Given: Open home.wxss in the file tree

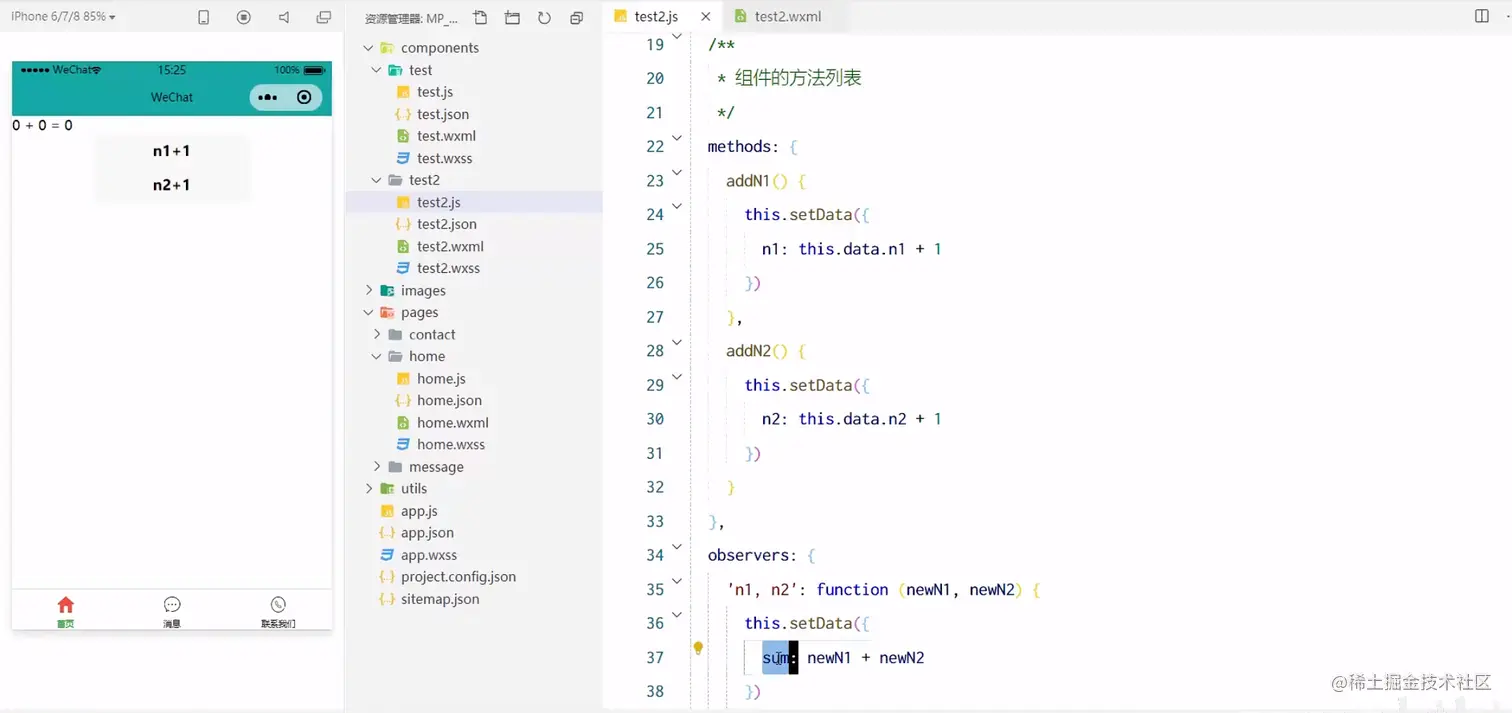Looking at the screenshot, I should click(x=450, y=444).
